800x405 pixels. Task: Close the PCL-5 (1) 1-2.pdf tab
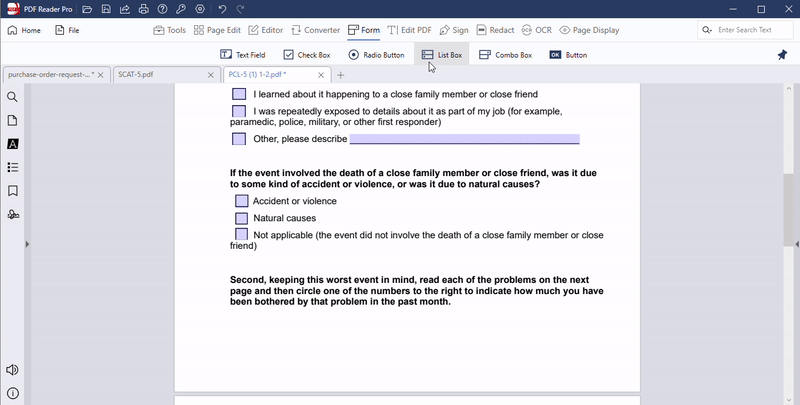point(321,75)
